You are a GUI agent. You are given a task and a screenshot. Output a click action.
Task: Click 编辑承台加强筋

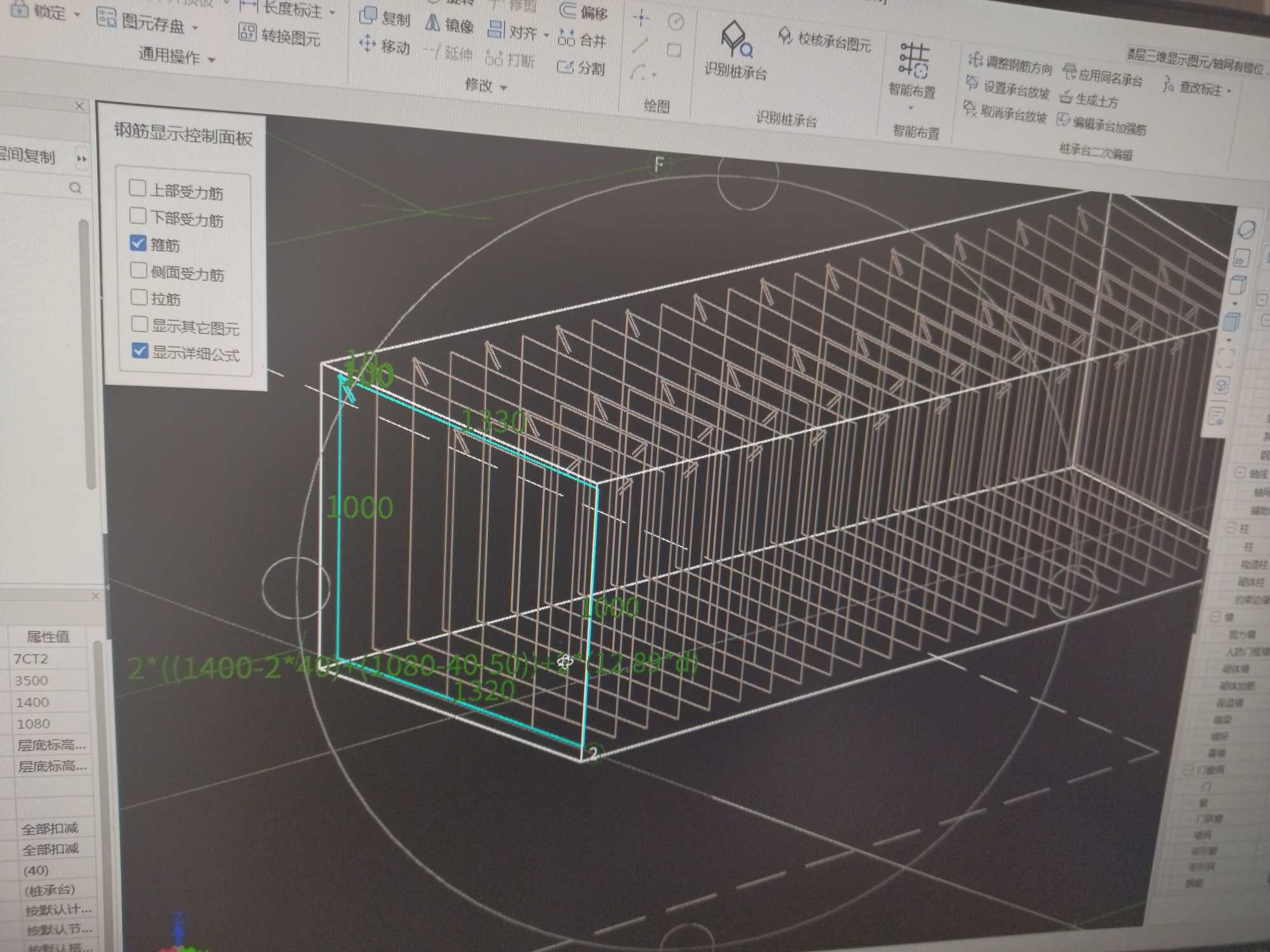coord(1102,124)
